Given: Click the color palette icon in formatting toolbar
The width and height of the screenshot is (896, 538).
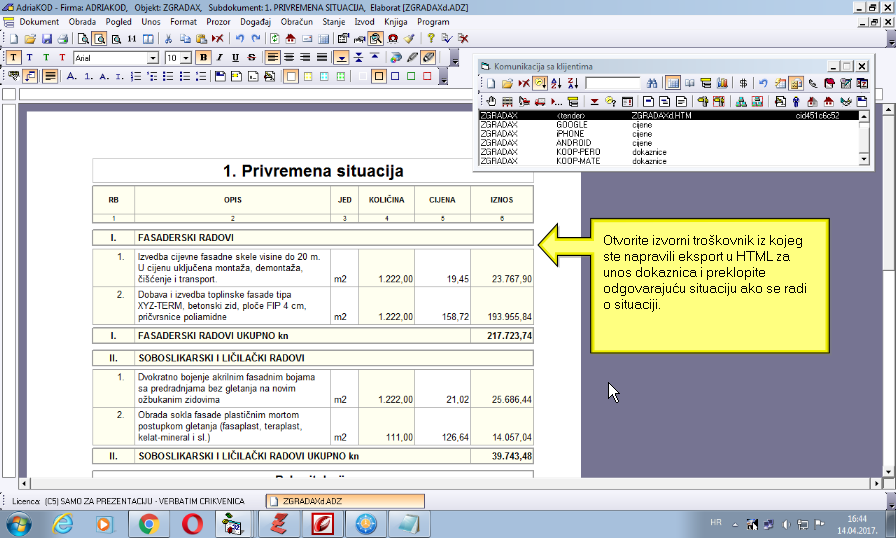Looking at the screenshot, I should pos(395,58).
